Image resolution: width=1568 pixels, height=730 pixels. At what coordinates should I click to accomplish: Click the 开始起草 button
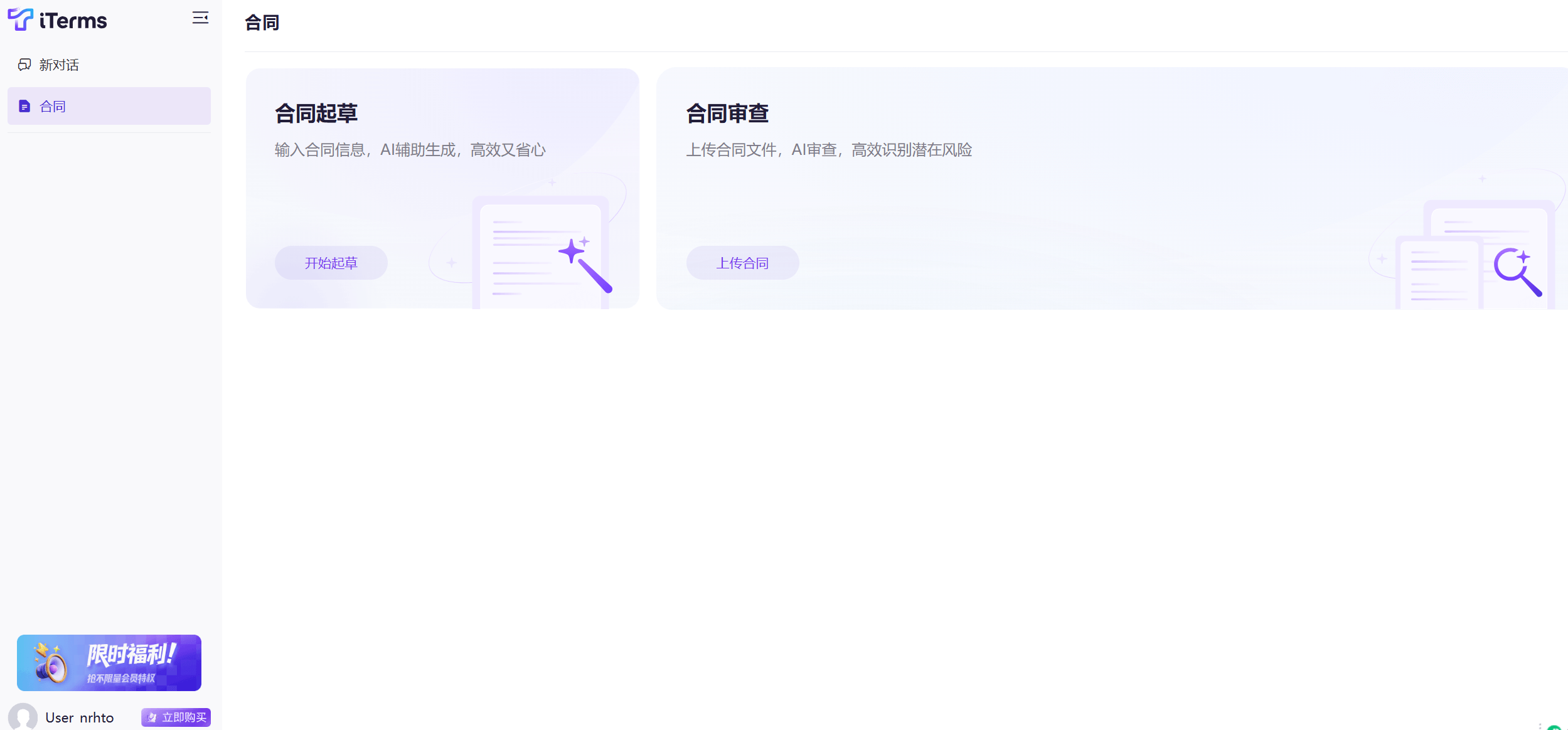tap(331, 263)
